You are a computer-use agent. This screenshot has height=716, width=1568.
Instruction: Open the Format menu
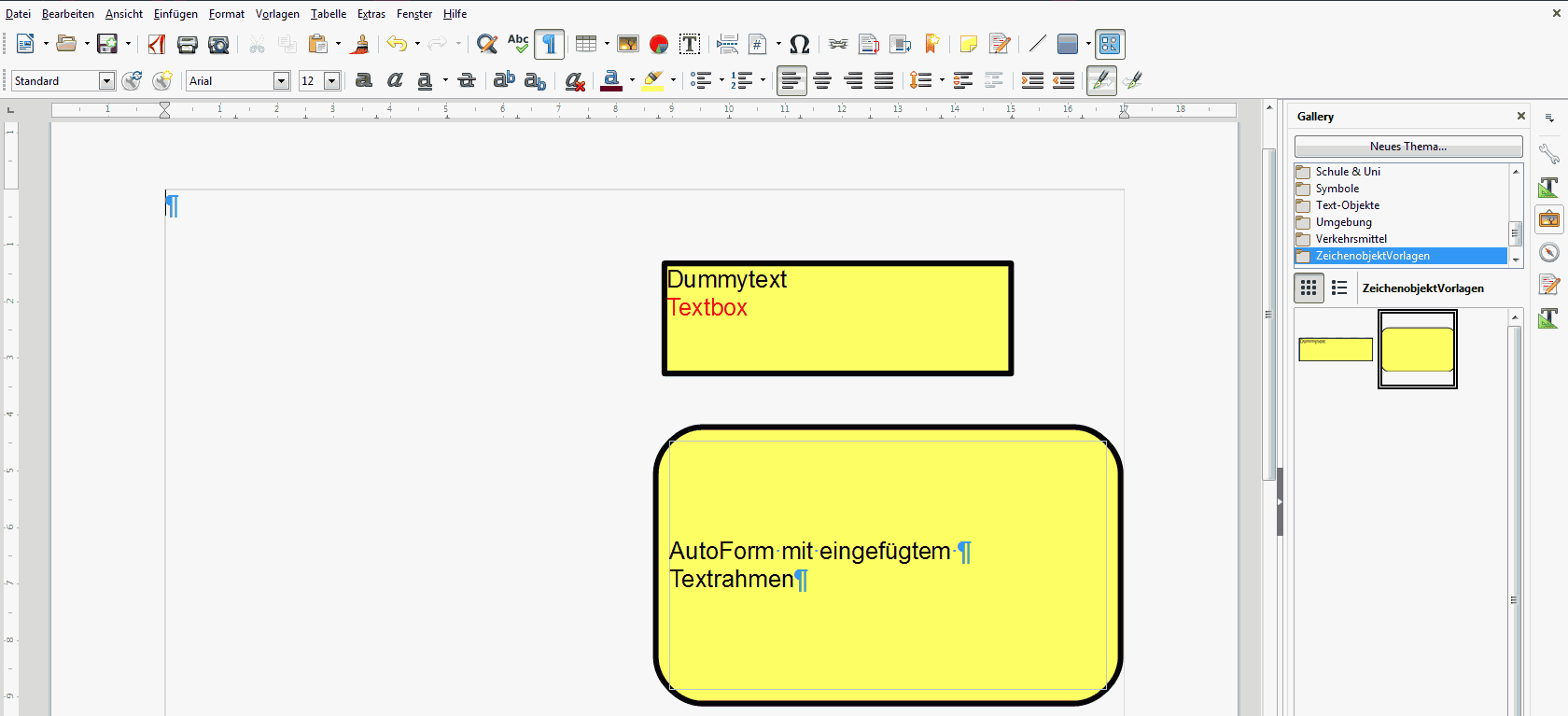pyautogui.click(x=227, y=14)
